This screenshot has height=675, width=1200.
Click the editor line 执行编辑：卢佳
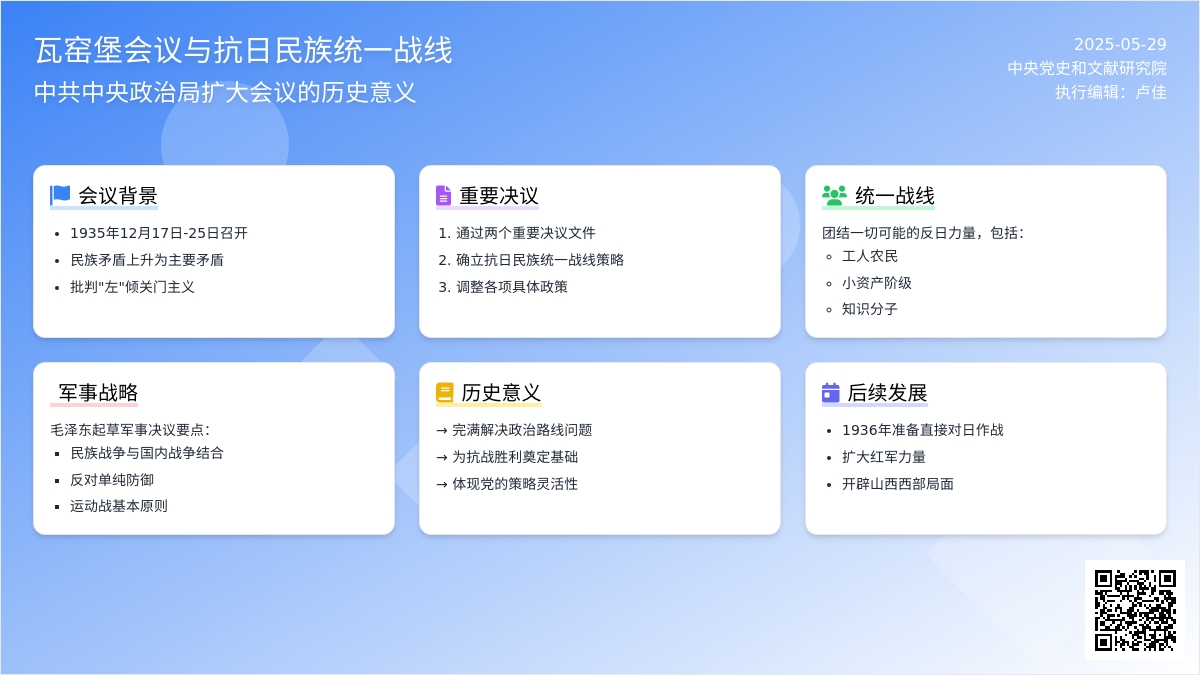1111,92
